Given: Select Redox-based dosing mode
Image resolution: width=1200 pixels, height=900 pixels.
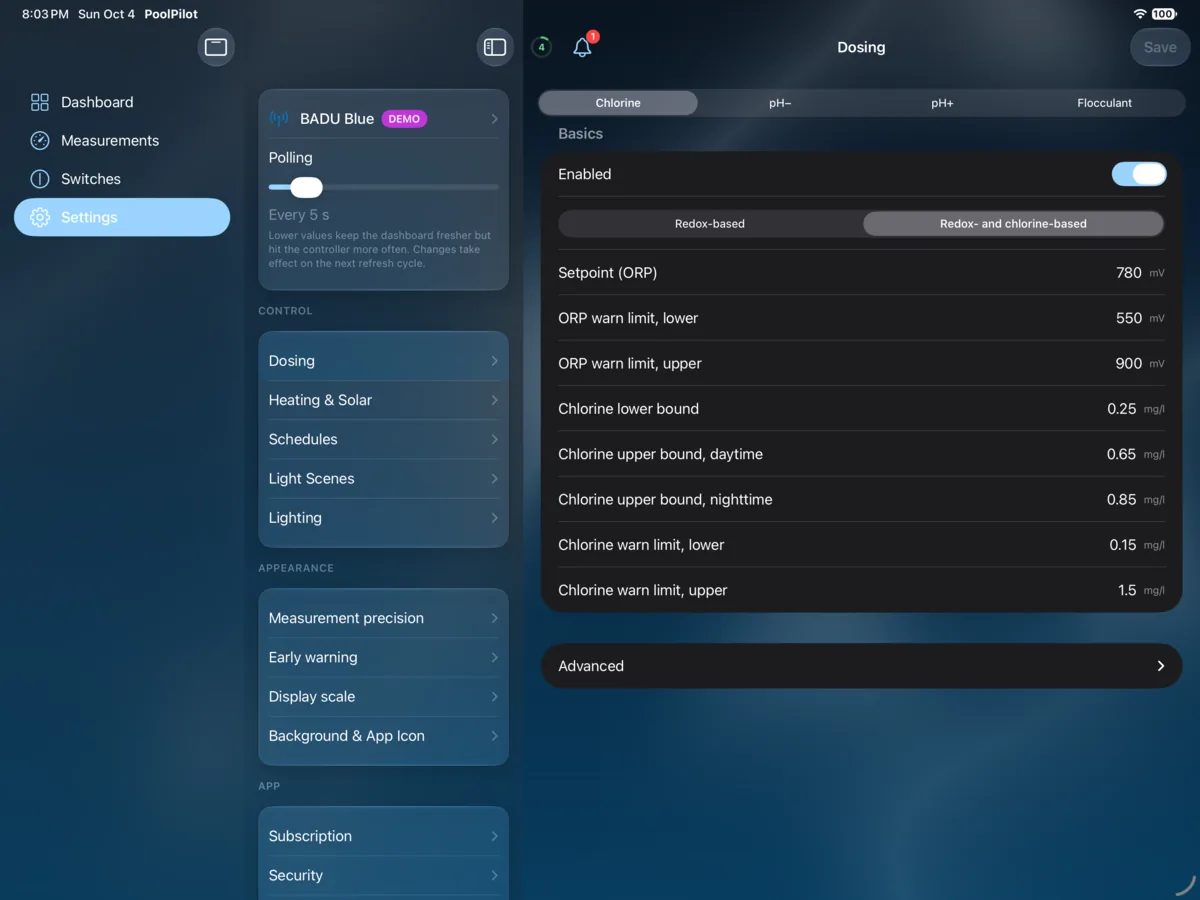Looking at the screenshot, I should pyautogui.click(x=710, y=224).
